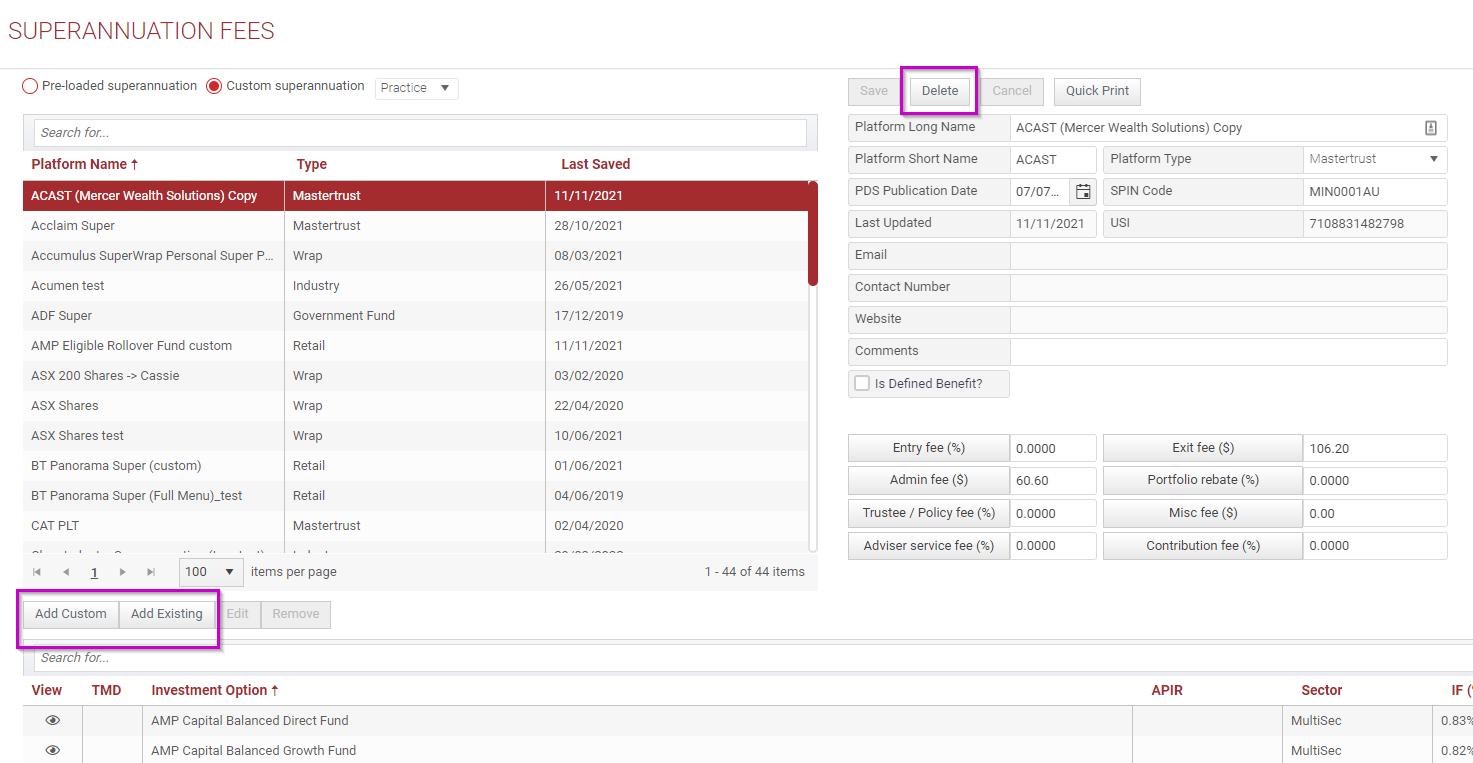Sort by Platform Name column header
1473x763 pixels.
click(85, 164)
